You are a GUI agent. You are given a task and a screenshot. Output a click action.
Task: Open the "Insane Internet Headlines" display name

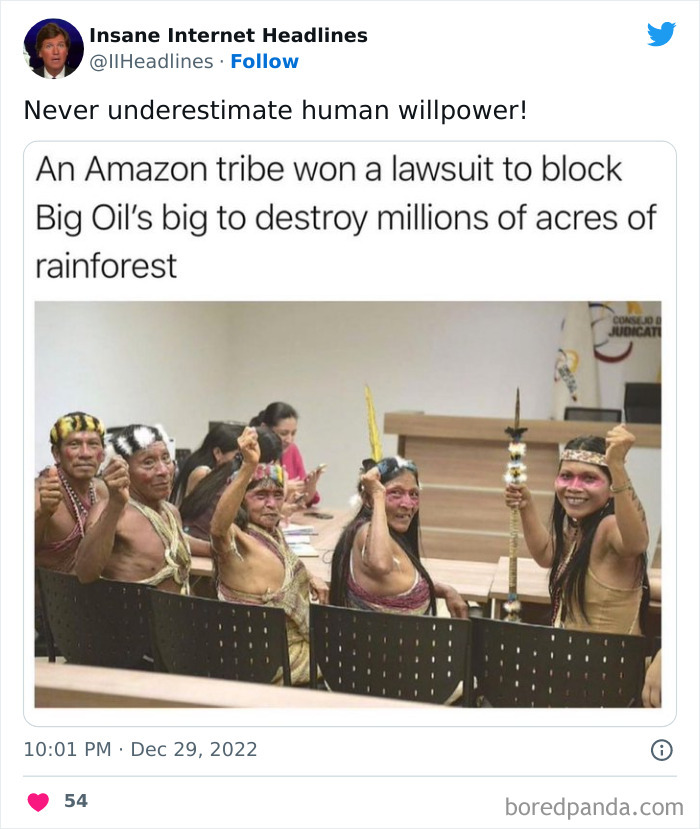coord(228,35)
